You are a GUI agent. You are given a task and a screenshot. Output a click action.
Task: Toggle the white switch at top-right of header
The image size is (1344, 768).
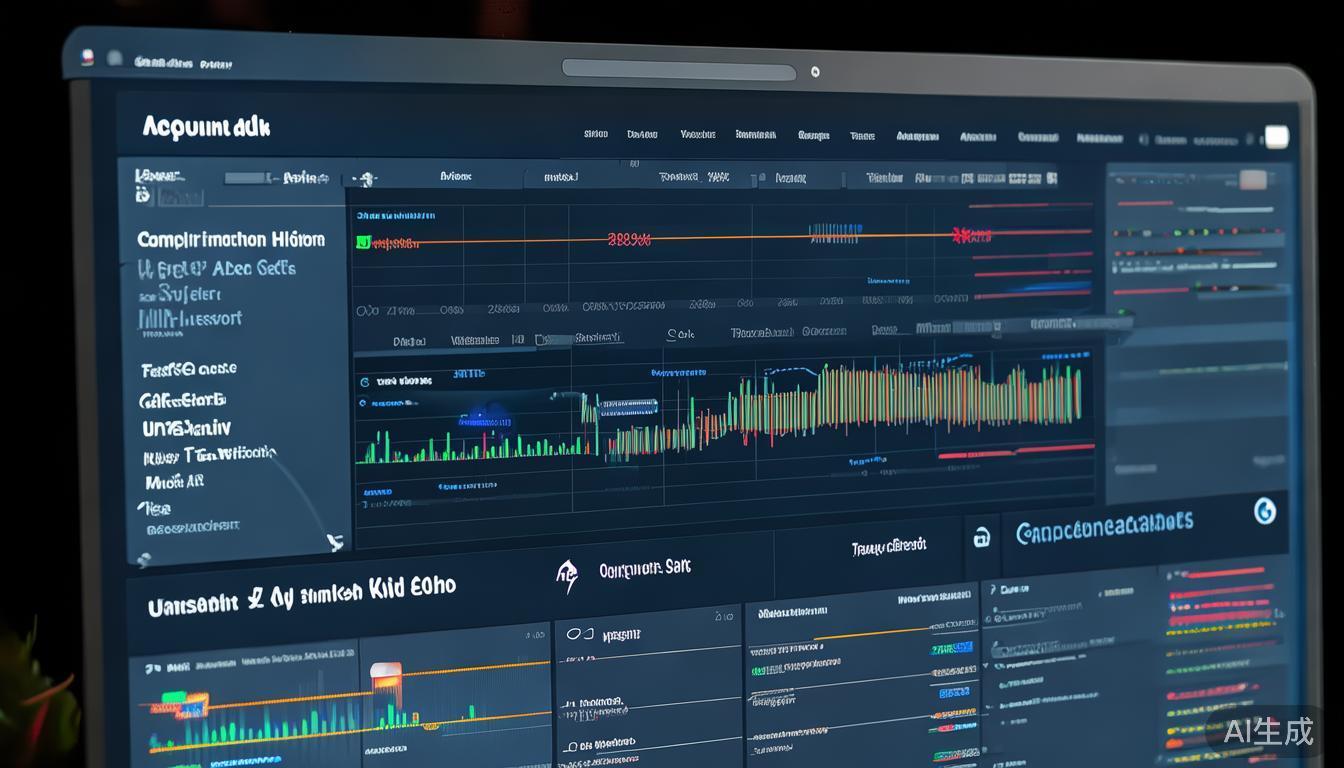(x=1275, y=137)
